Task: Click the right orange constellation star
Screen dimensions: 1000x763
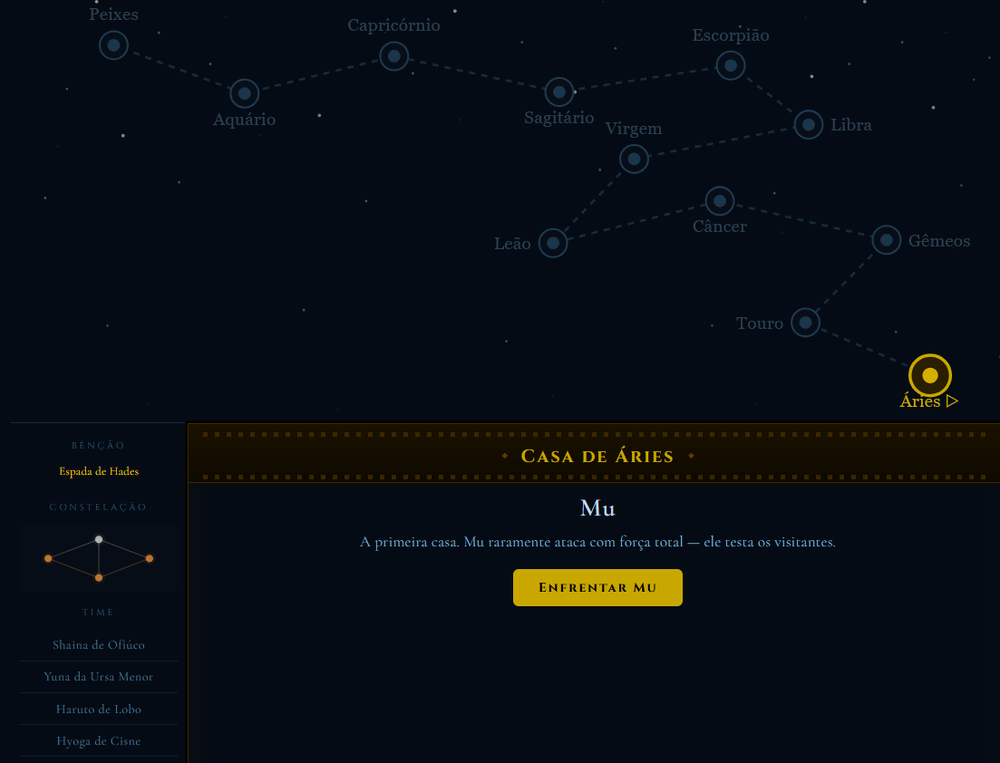Action: coord(149,558)
